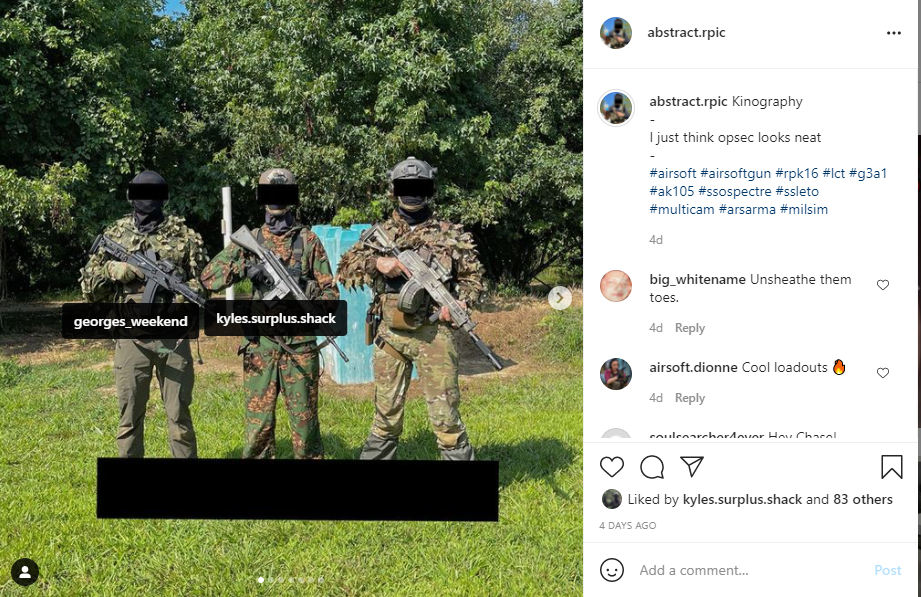Viewport: 921px width, 597px height.
Task: Open the three-dot more options menu
Action: pos(893,33)
